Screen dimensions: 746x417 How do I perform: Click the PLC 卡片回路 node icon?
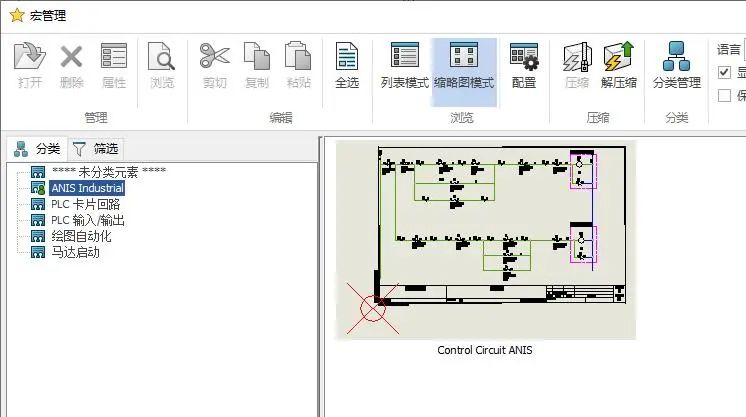coord(38,204)
